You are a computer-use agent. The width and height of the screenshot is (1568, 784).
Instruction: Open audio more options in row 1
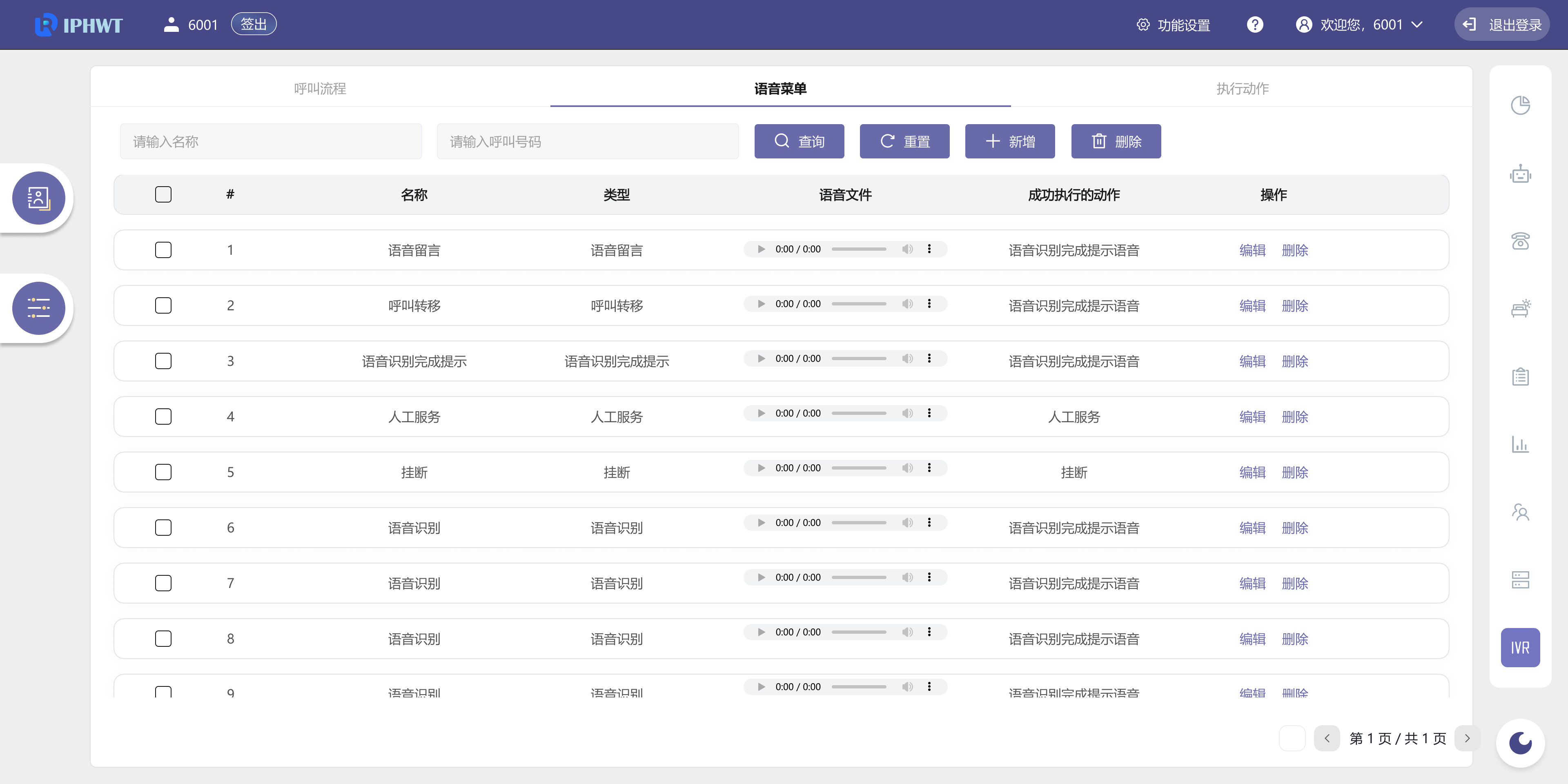point(929,249)
